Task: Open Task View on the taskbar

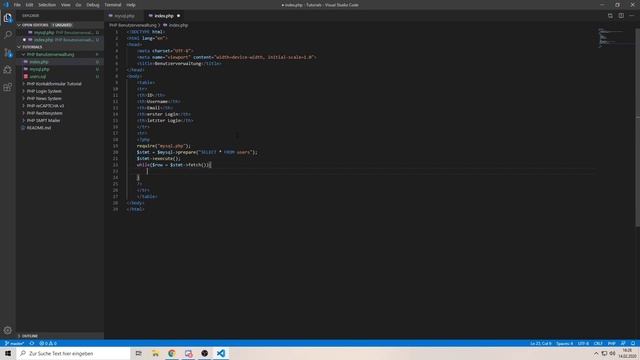Action: pyautogui.click(x=138, y=353)
